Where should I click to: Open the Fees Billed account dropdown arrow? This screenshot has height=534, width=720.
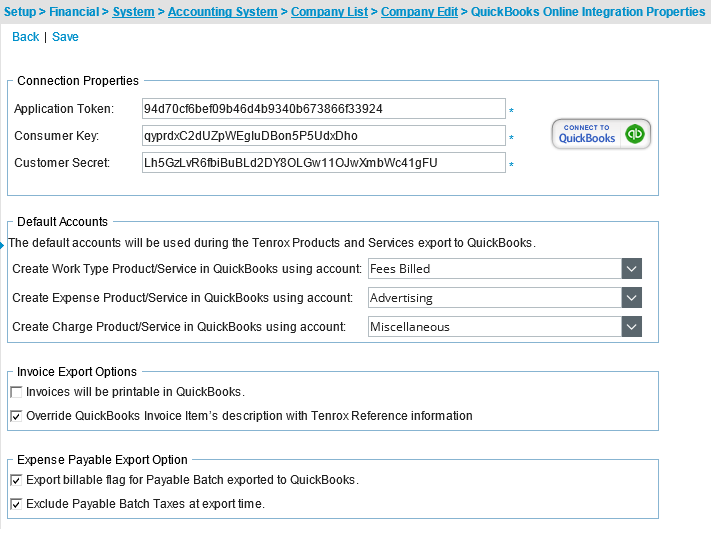(631, 269)
